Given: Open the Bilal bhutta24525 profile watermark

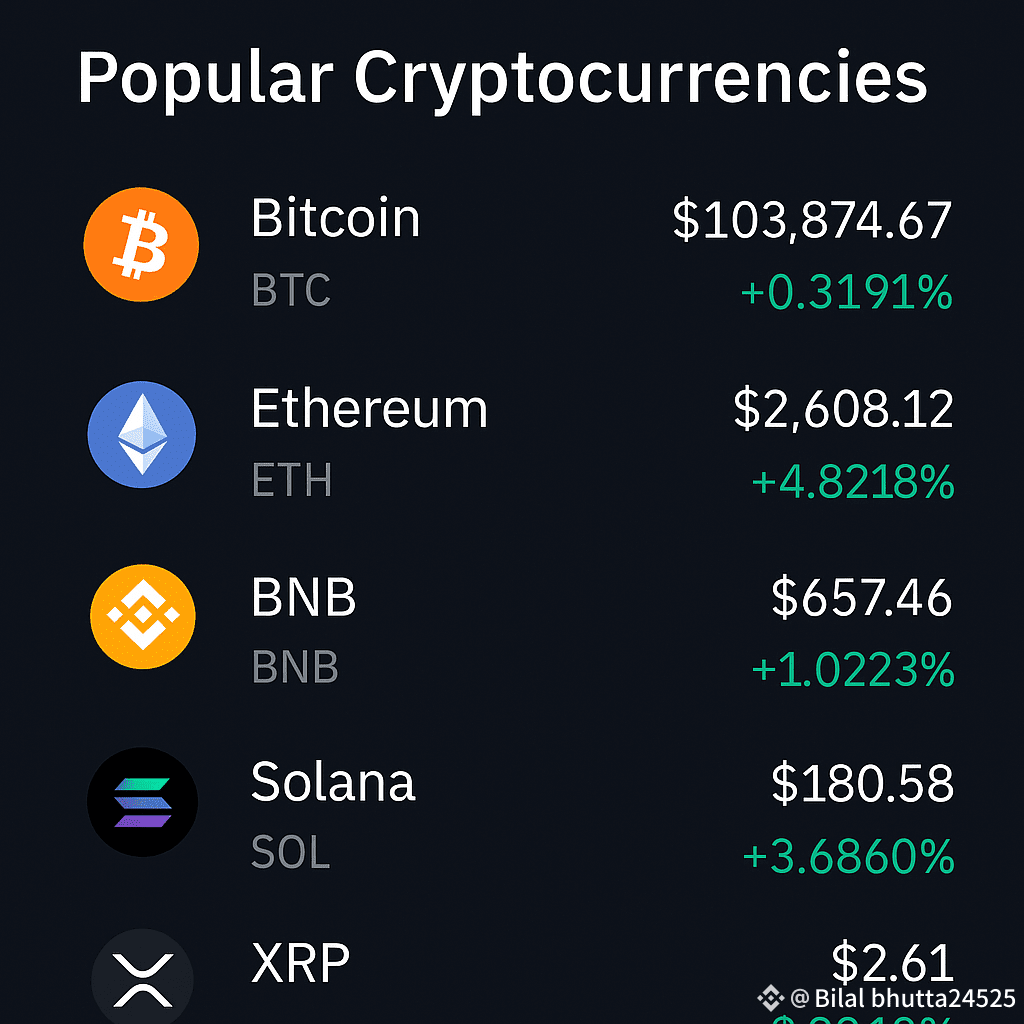Looking at the screenshot, I should (x=902, y=998).
